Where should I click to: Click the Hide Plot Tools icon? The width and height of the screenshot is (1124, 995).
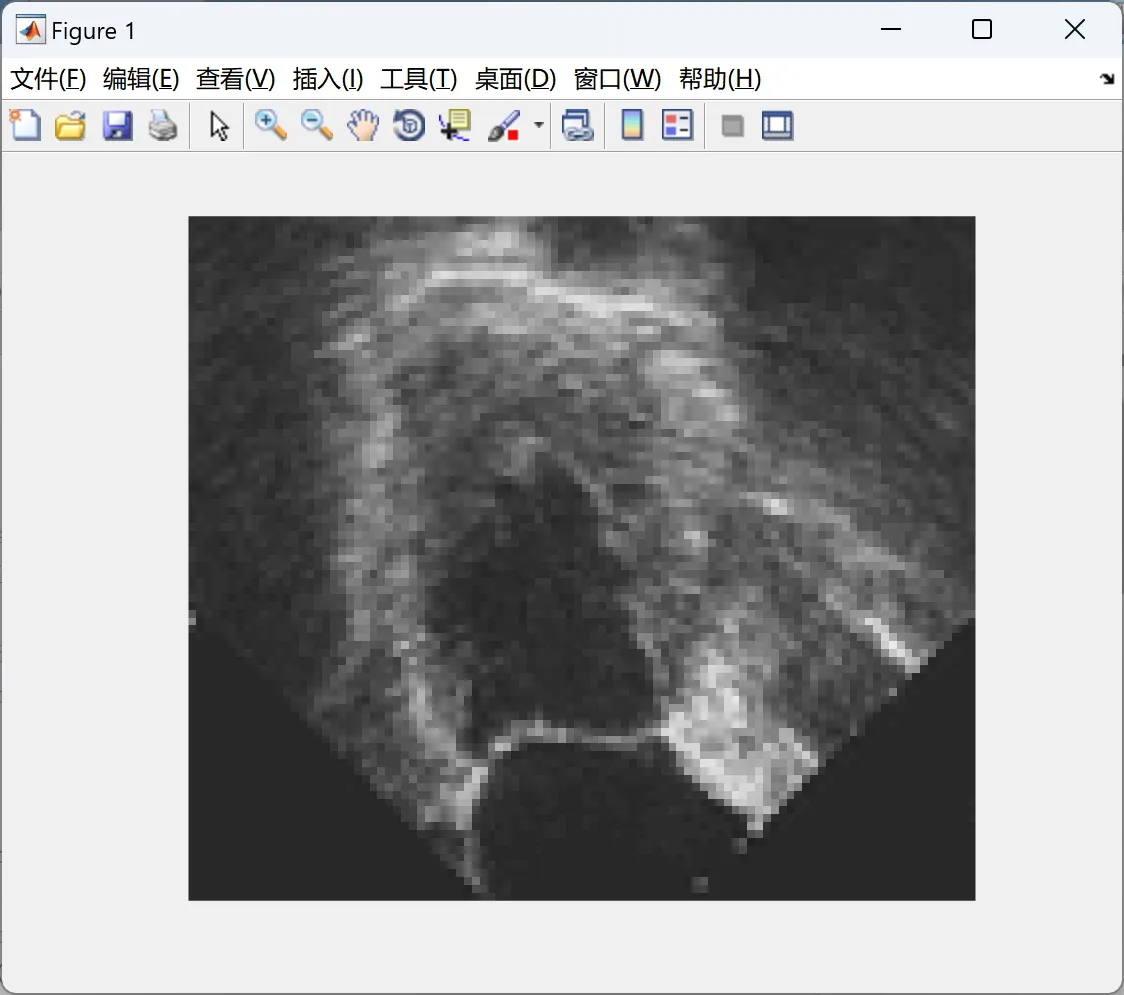[732, 126]
